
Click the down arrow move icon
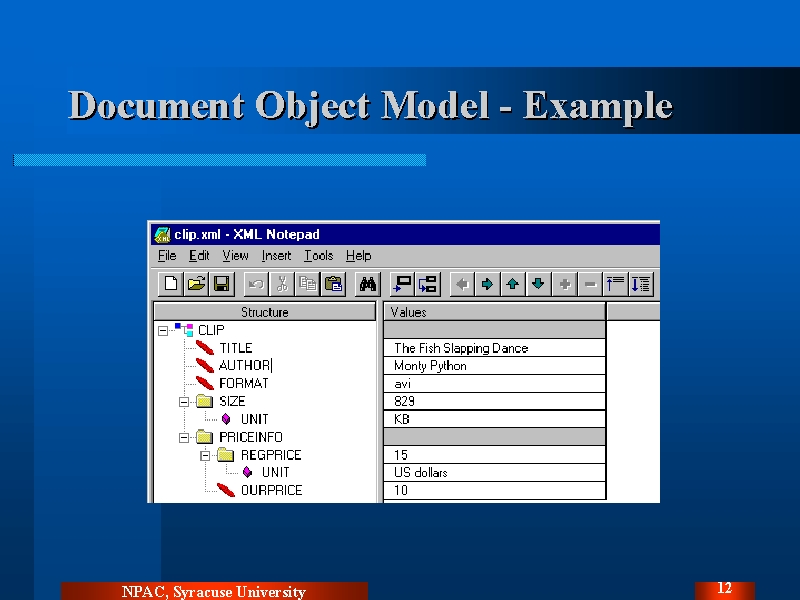538,284
